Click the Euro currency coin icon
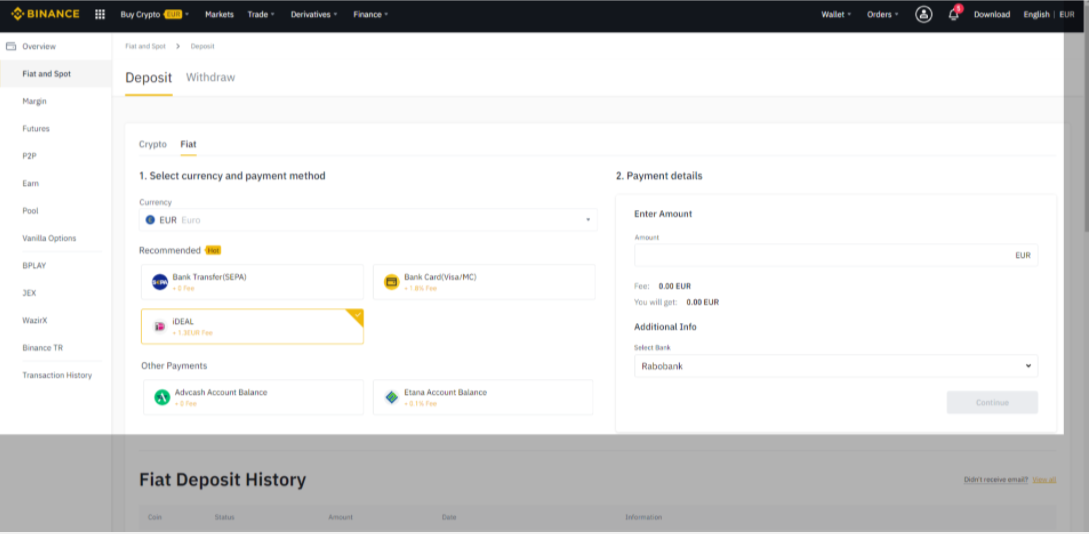The height and width of the screenshot is (534, 1089). pos(150,220)
